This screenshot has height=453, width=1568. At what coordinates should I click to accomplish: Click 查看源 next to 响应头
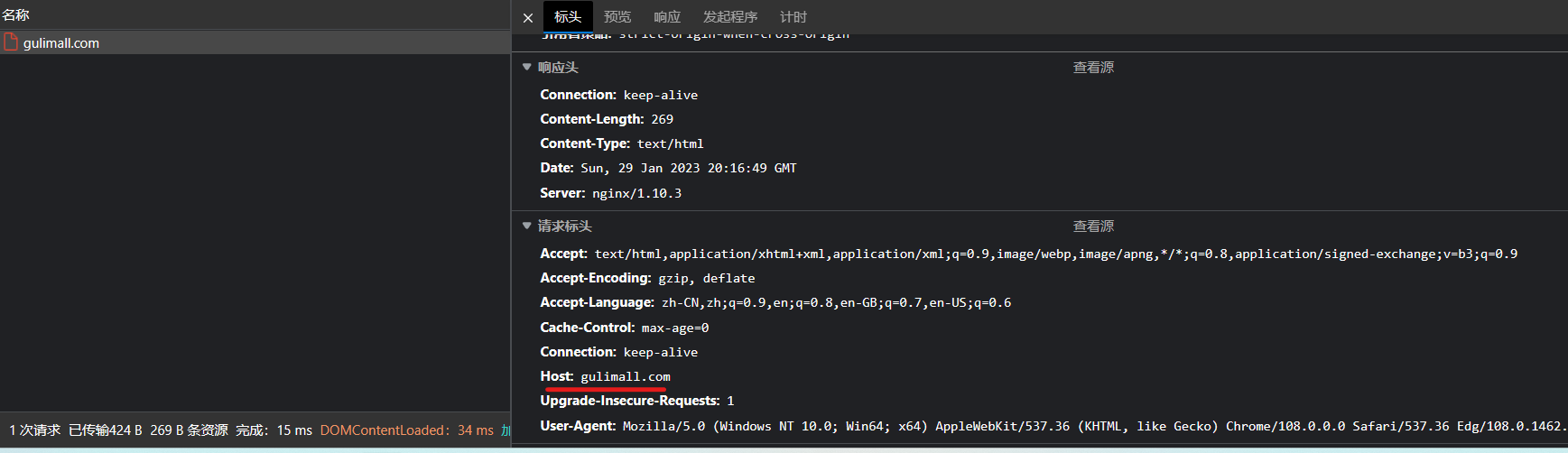1093,68
